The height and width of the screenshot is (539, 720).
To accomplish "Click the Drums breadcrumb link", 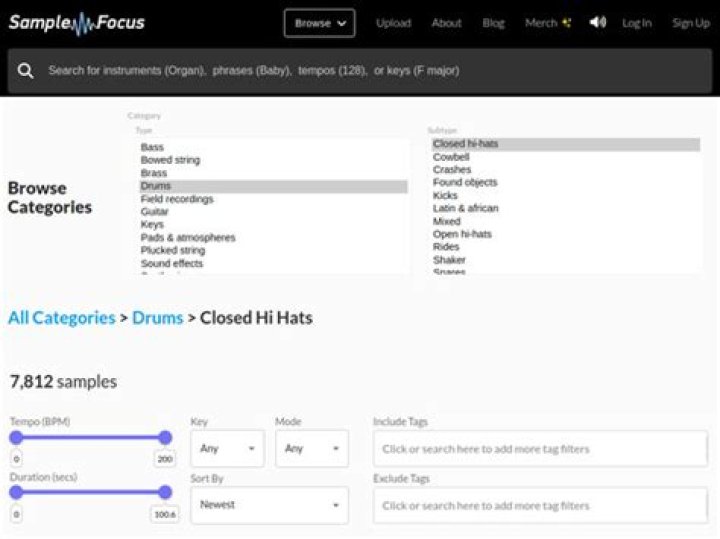I will coord(158,318).
